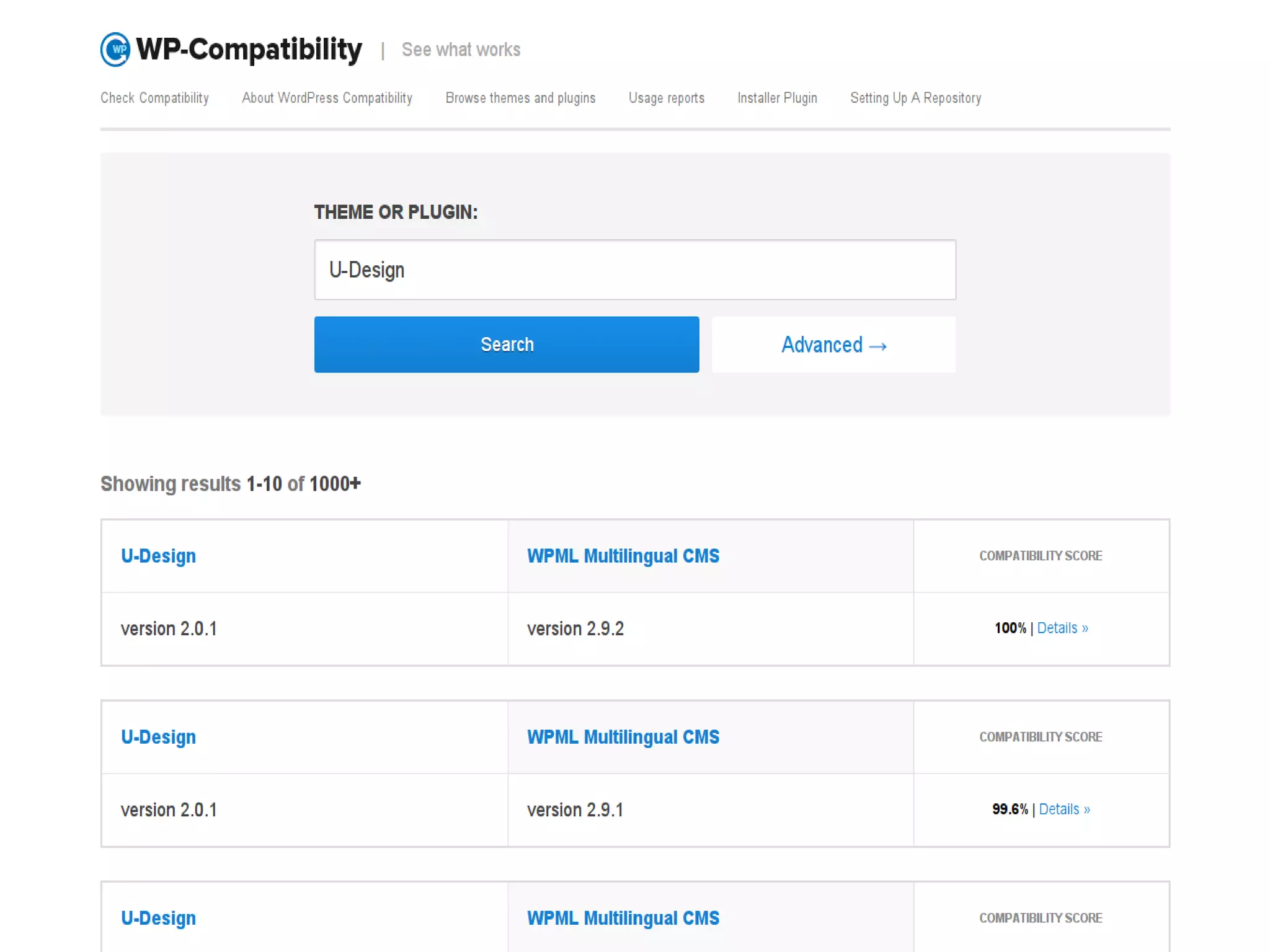View Details for the 100% score
The height and width of the screenshot is (952, 1270).
pyautogui.click(x=1062, y=628)
